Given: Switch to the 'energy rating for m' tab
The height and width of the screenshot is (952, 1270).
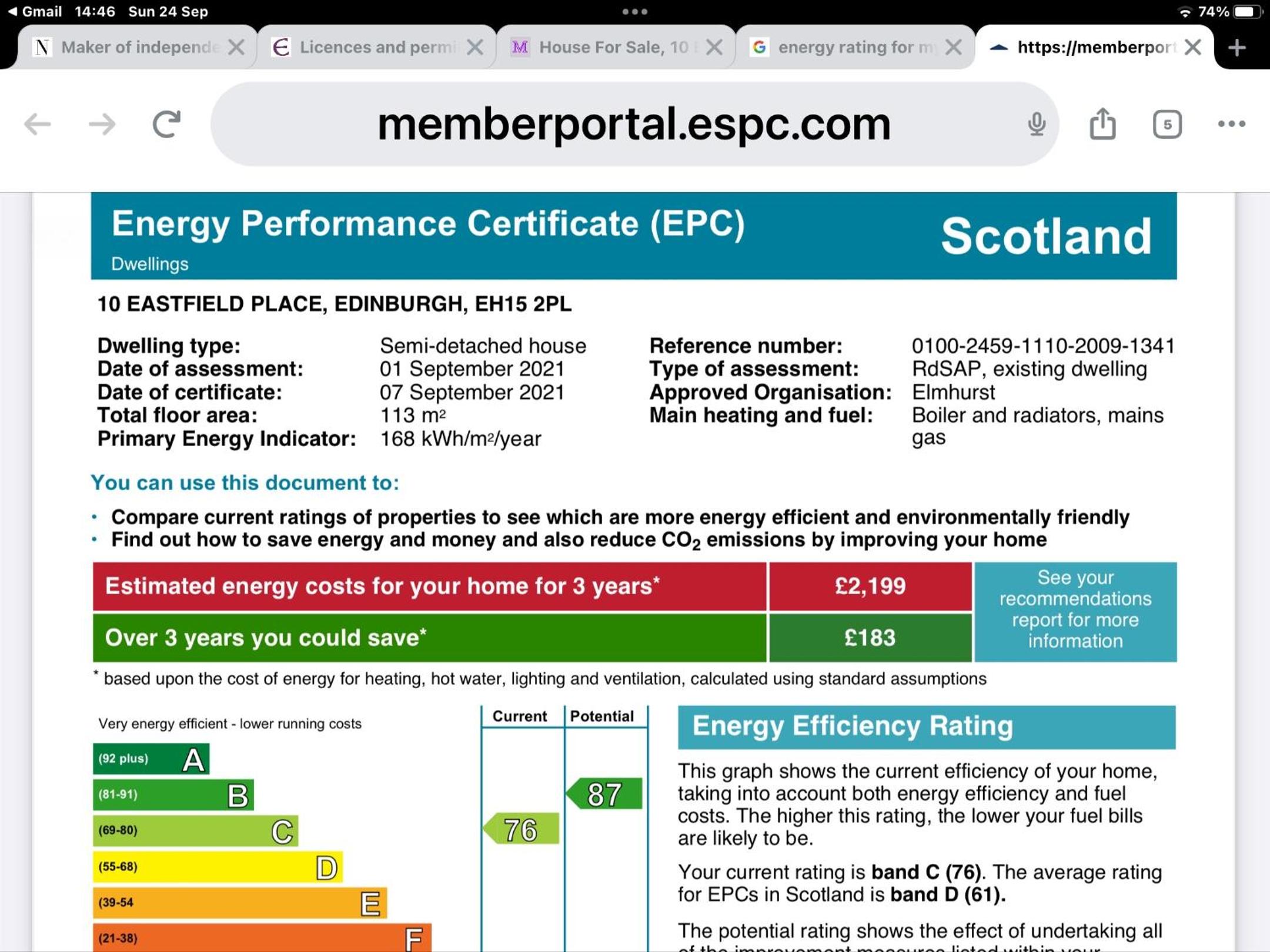Looking at the screenshot, I should click(845, 47).
